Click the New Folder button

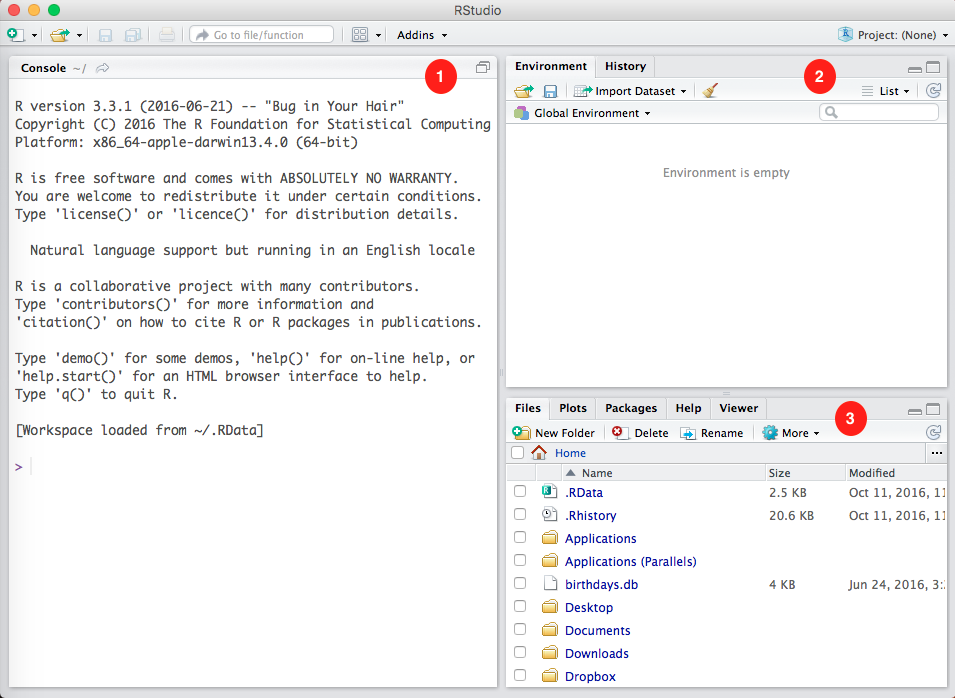[554, 433]
